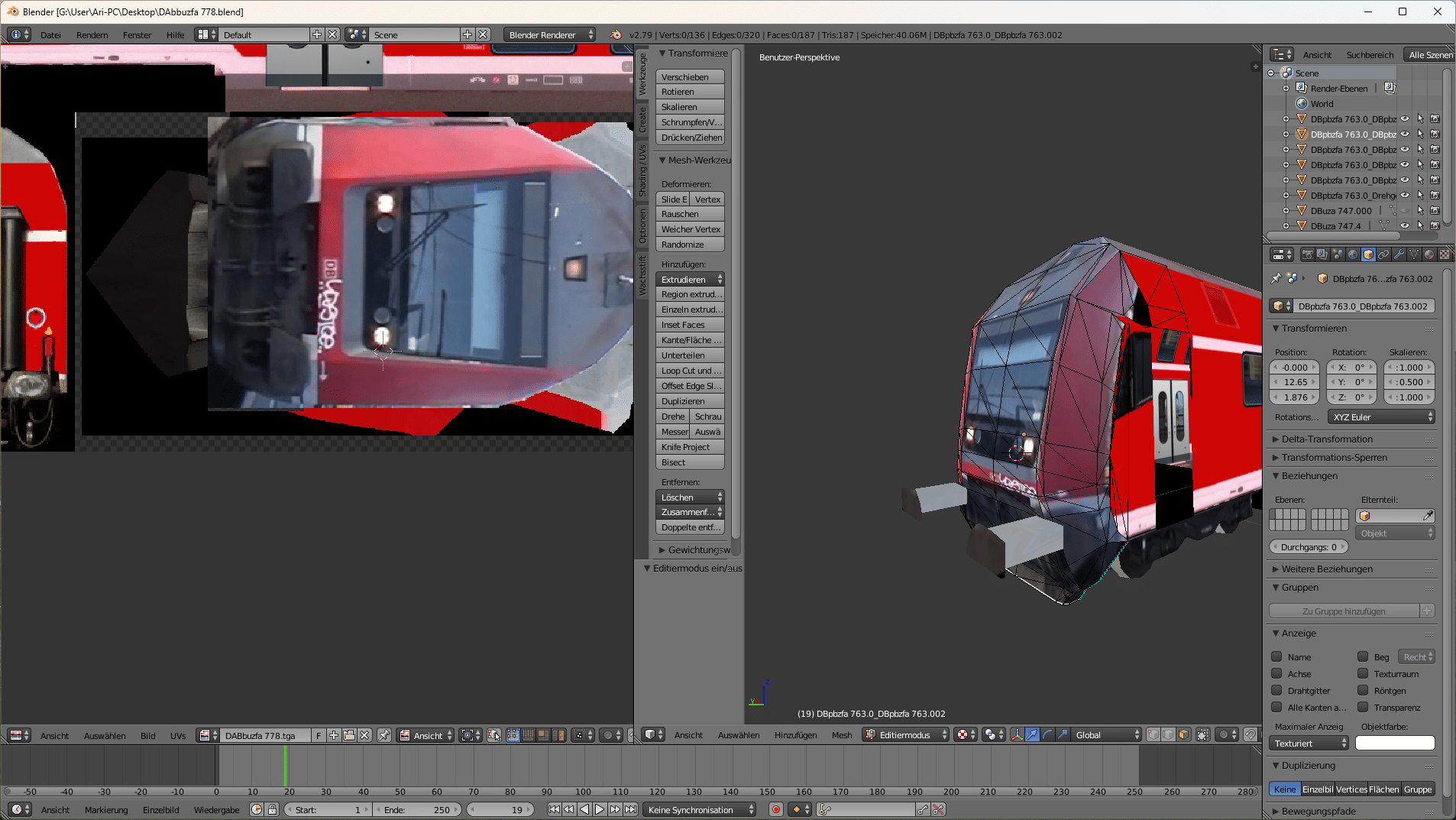Pin the properties context with pushpin icon
Screen dimensions: 1456x820
point(1276,279)
